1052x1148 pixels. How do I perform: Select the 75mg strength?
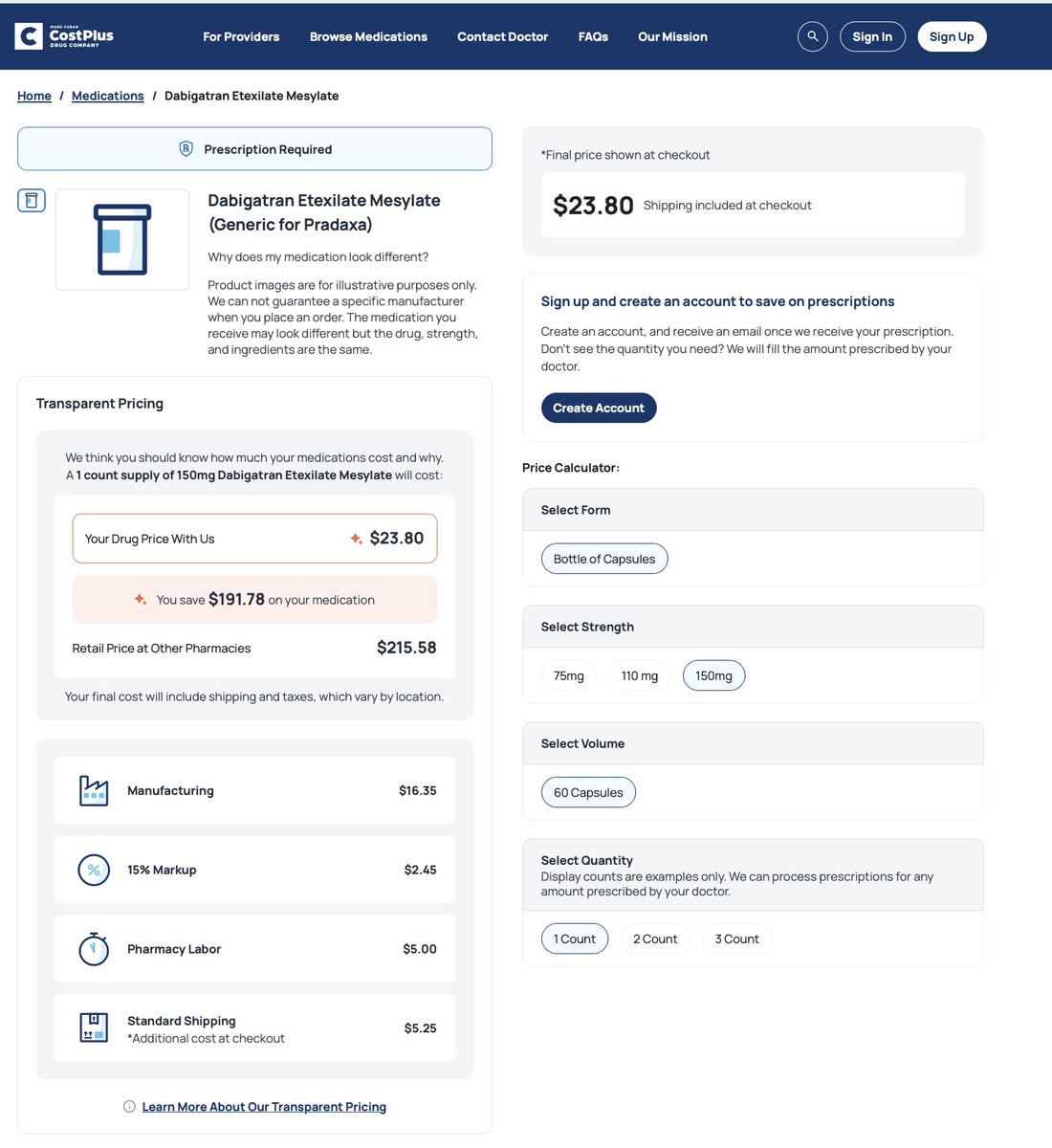569,675
